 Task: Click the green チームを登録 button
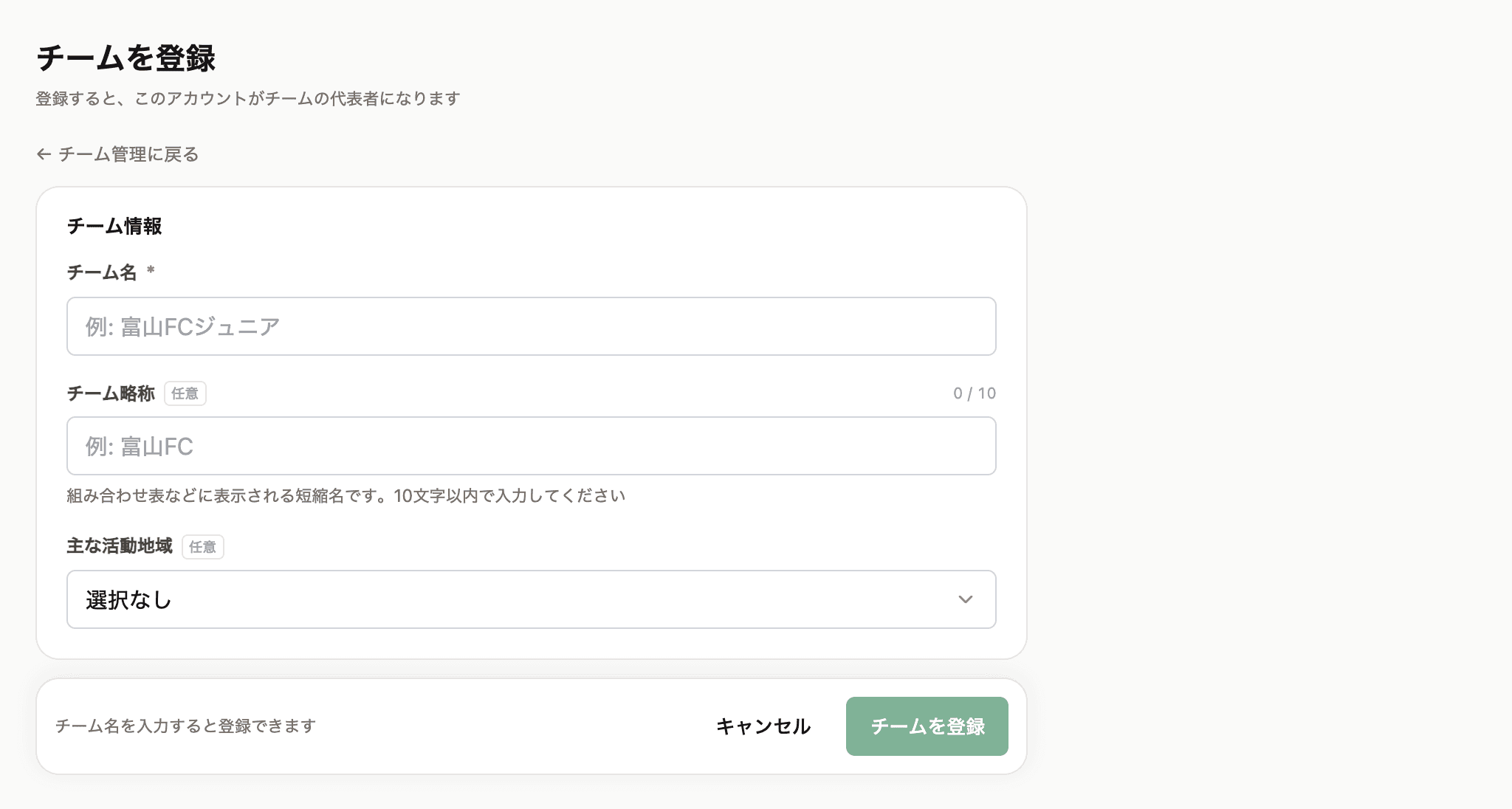[x=927, y=726]
